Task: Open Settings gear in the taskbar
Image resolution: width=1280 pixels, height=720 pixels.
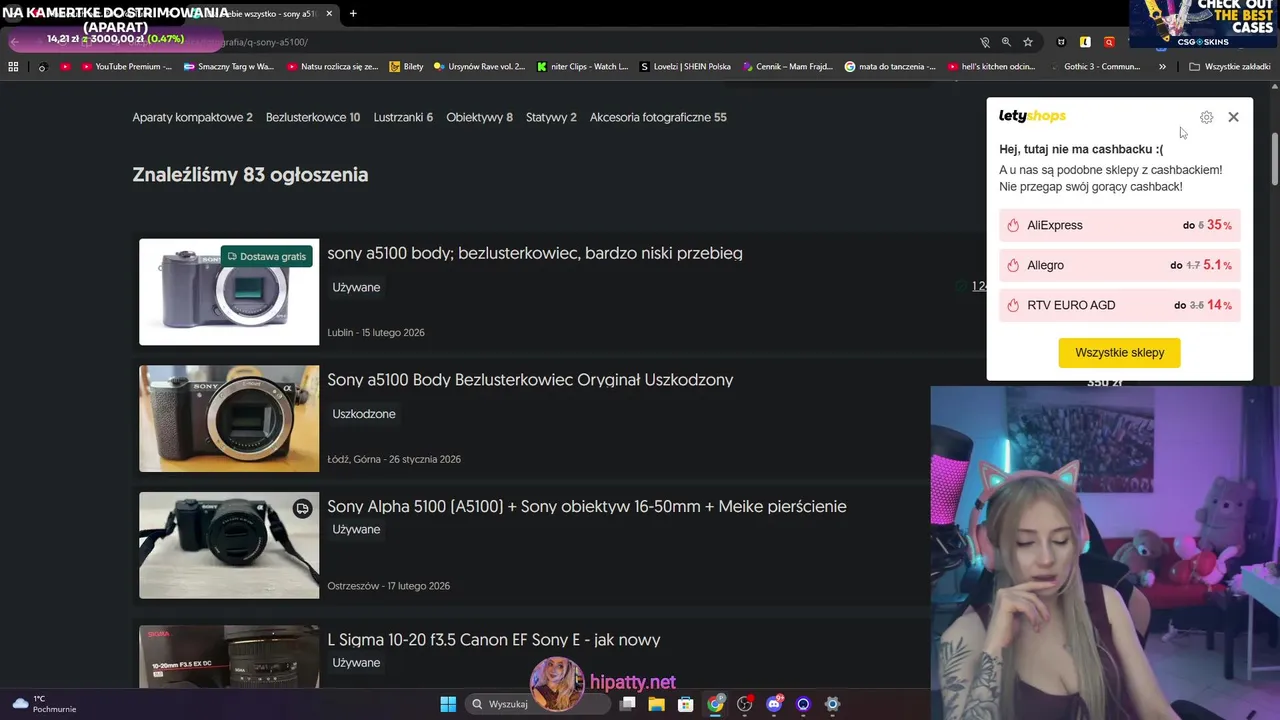Action: coord(832,704)
